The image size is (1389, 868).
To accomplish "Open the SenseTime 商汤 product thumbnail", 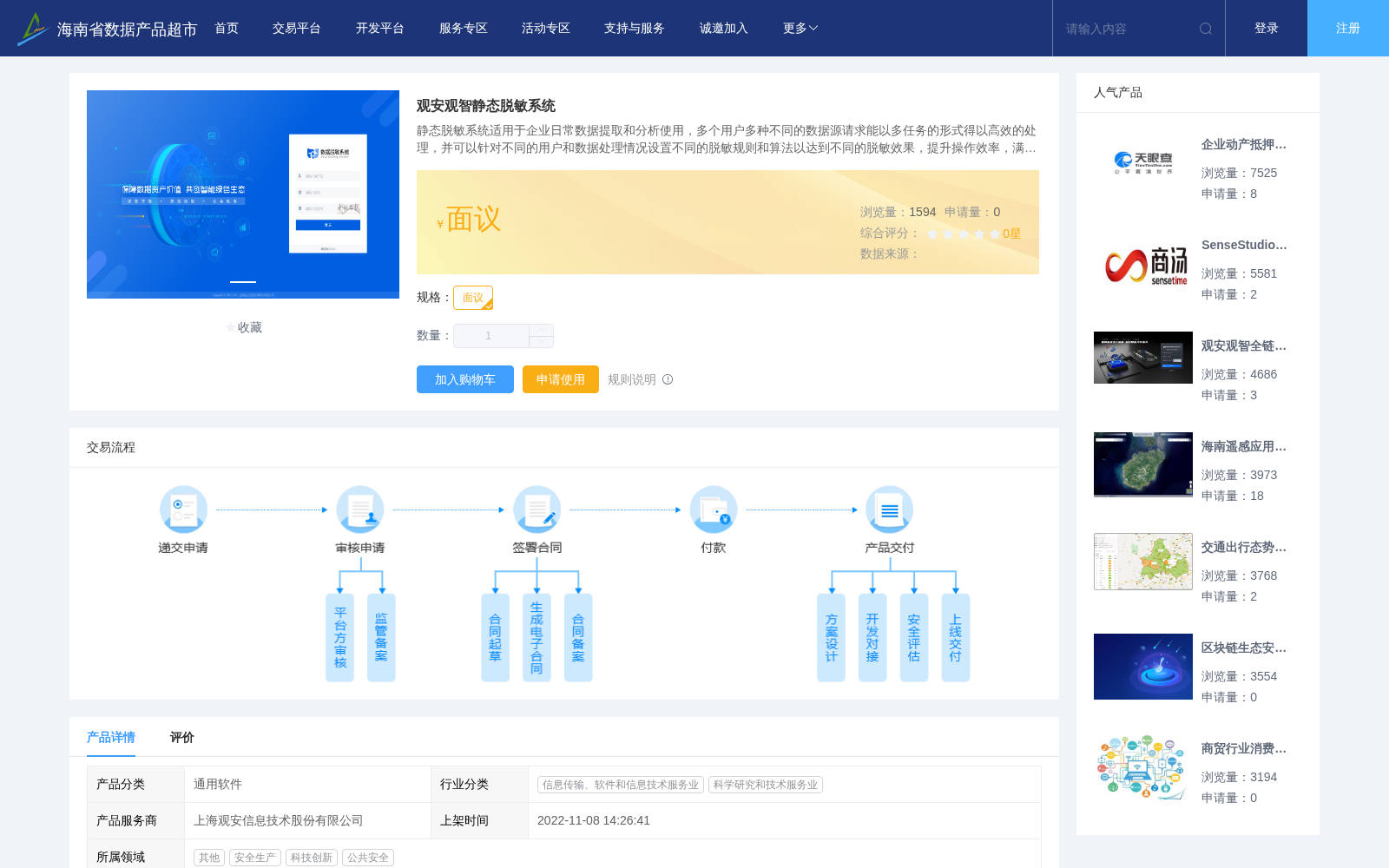I will coord(1143,264).
